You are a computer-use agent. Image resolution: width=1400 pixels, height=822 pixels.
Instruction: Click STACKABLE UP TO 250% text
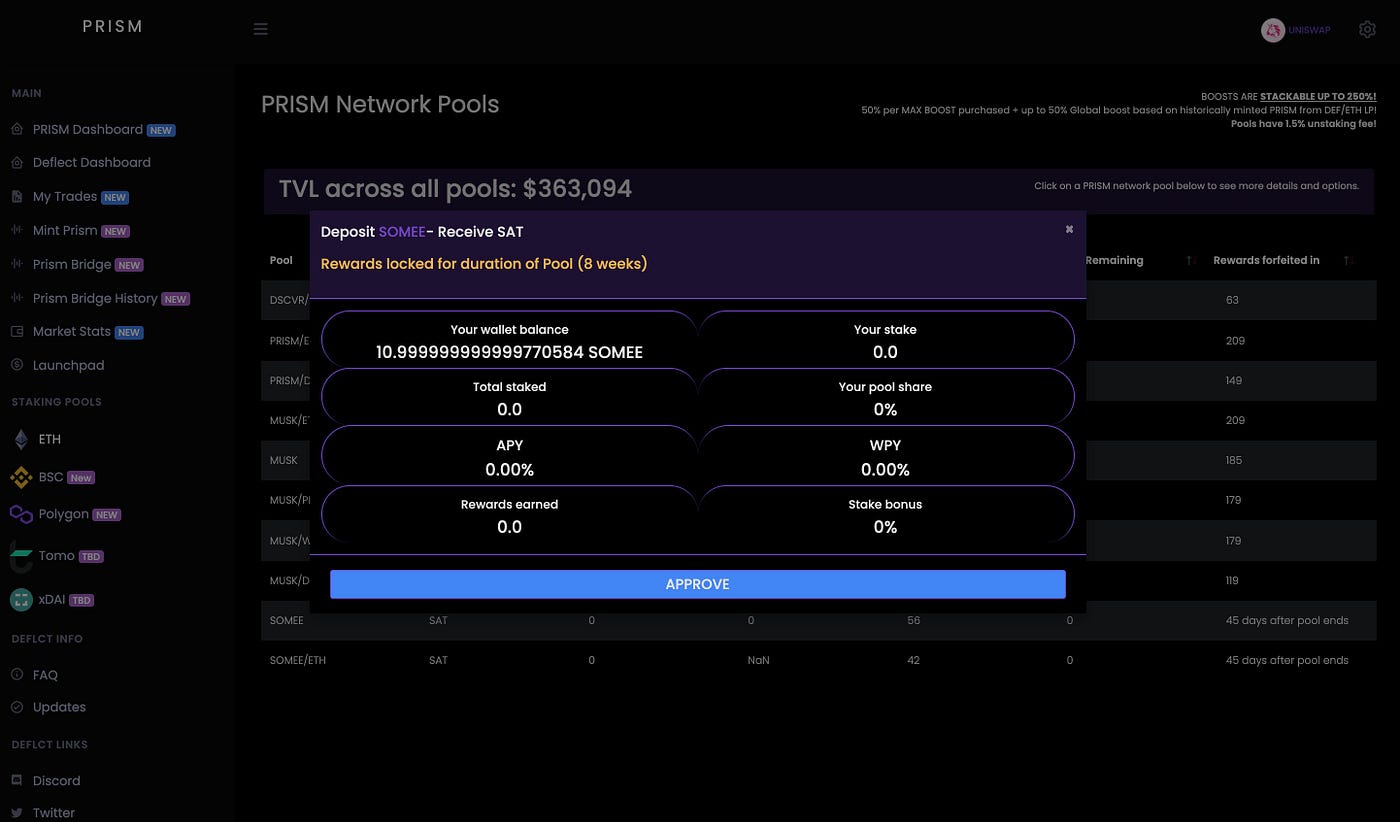[1318, 97]
